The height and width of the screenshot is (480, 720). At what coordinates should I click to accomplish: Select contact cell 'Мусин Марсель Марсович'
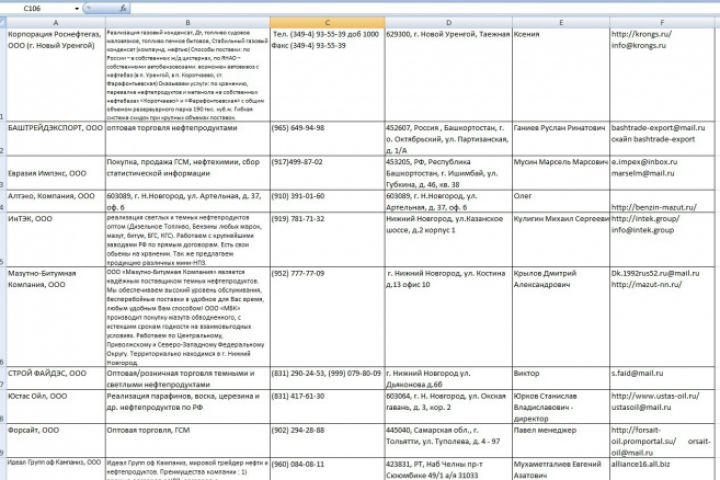click(x=561, y=173)
